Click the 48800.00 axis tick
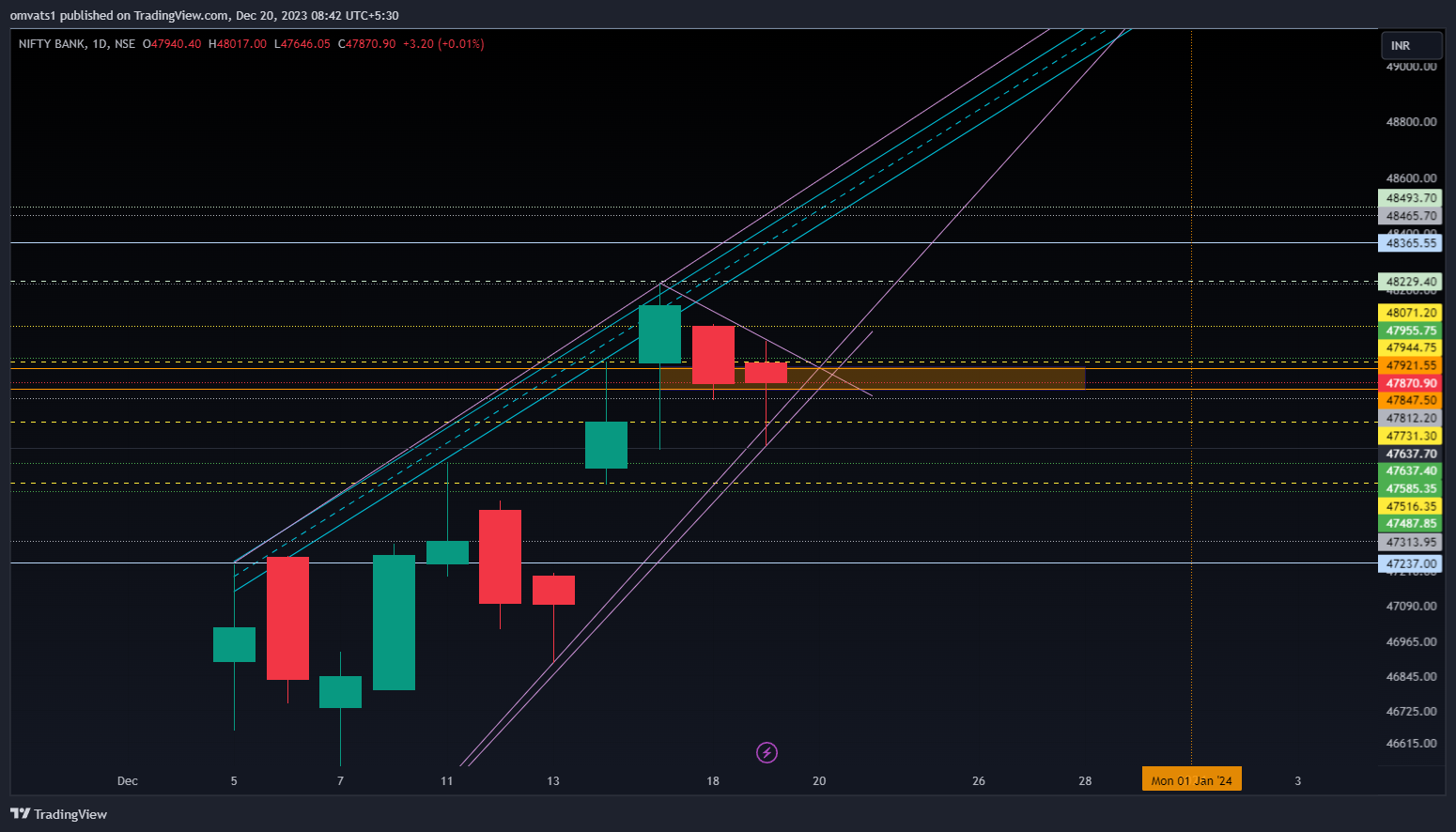1456x832 pixels. [x=1411, y=122]
